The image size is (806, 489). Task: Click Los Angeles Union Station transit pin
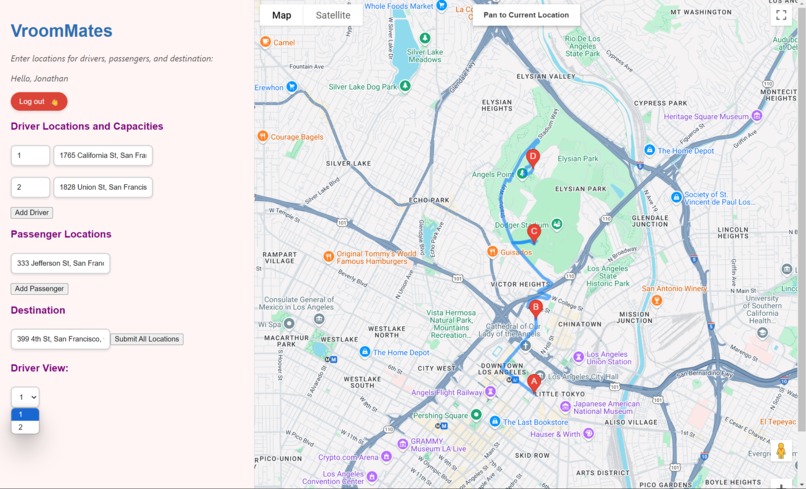pos(579,357)
